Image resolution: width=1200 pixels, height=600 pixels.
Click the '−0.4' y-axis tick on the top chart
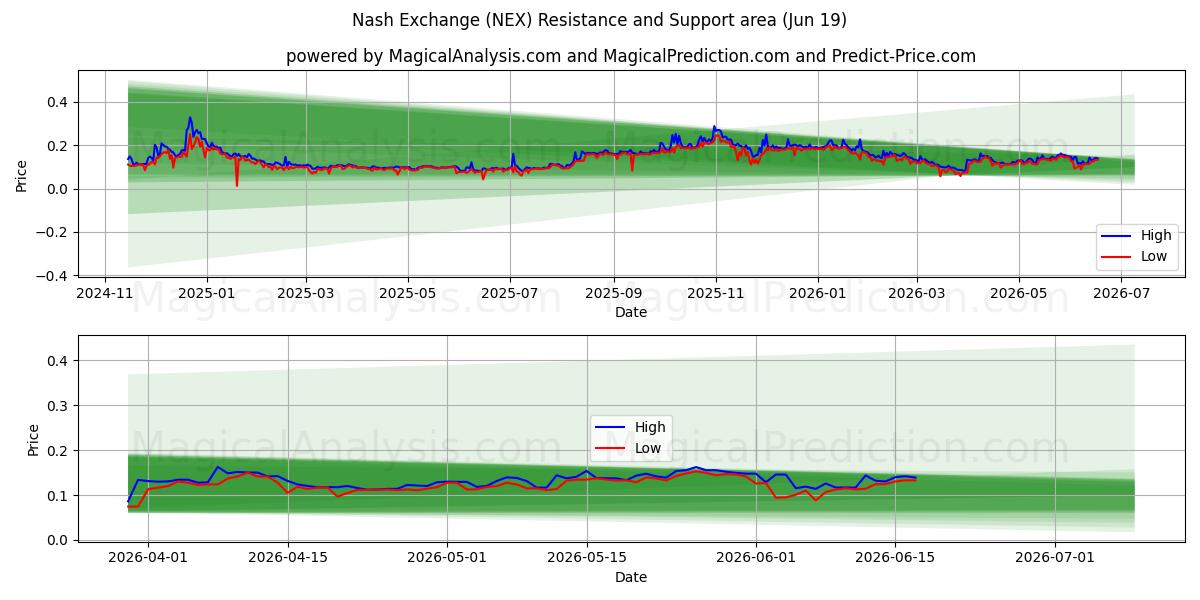52,276
